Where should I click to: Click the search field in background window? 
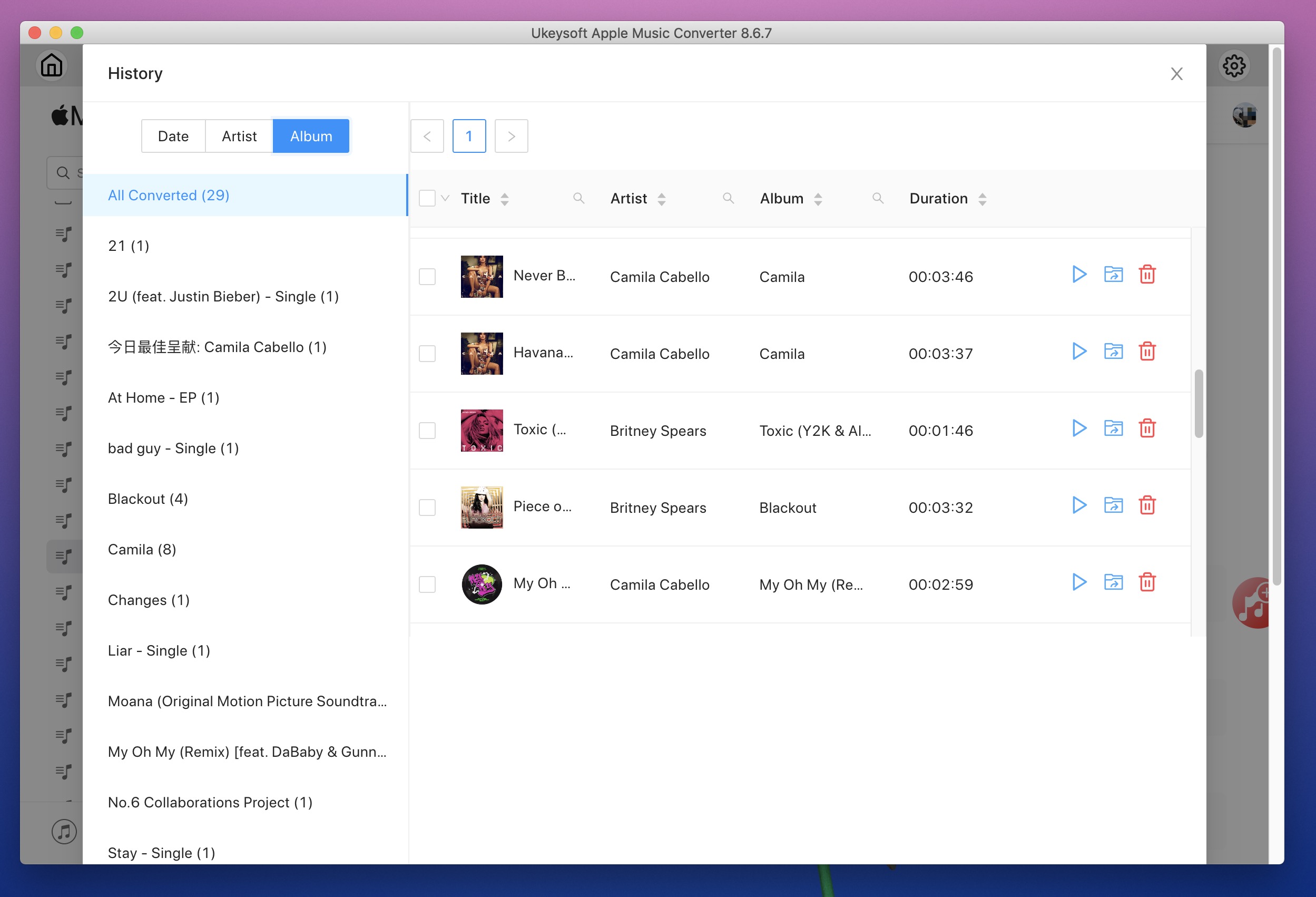click(65, 173)
